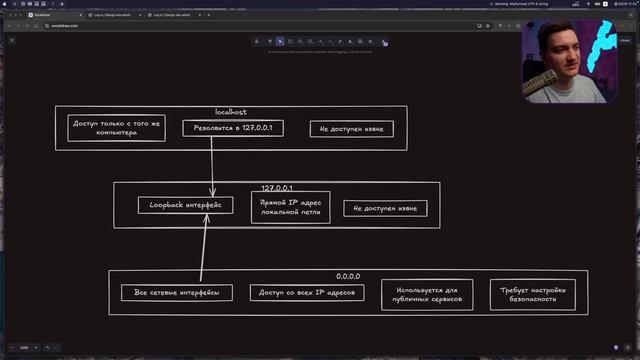Select the 'Прямой IP адрес локальной петли' box
640x360 pixels.
click(x=291, y=207)
